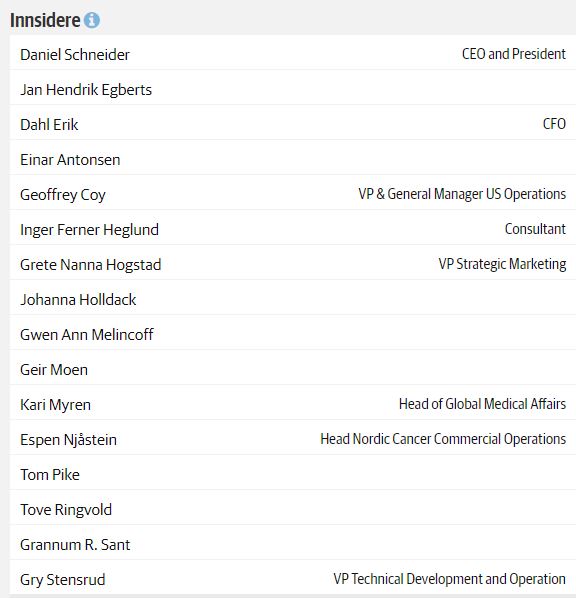Click the info icon next to Innsidere
The height and width of the screenshot is (598, 576).
coord(92,20)
